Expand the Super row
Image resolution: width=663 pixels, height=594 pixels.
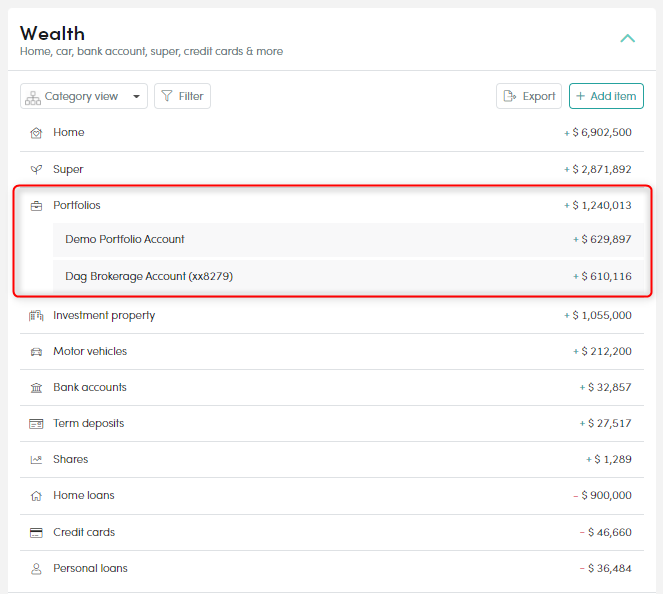pos(332,170)
